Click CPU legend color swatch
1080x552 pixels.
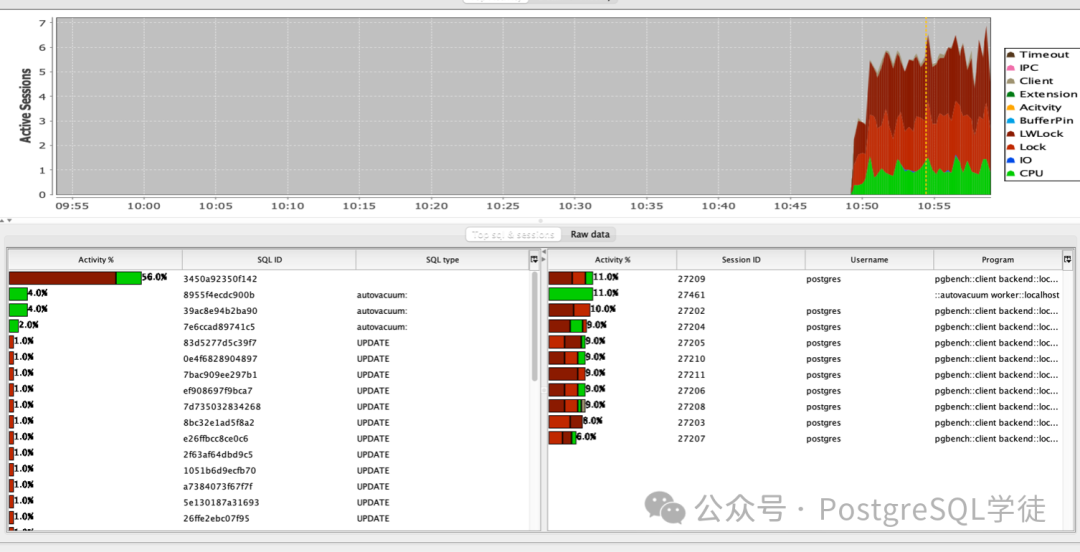click(x=1010, y=173)
